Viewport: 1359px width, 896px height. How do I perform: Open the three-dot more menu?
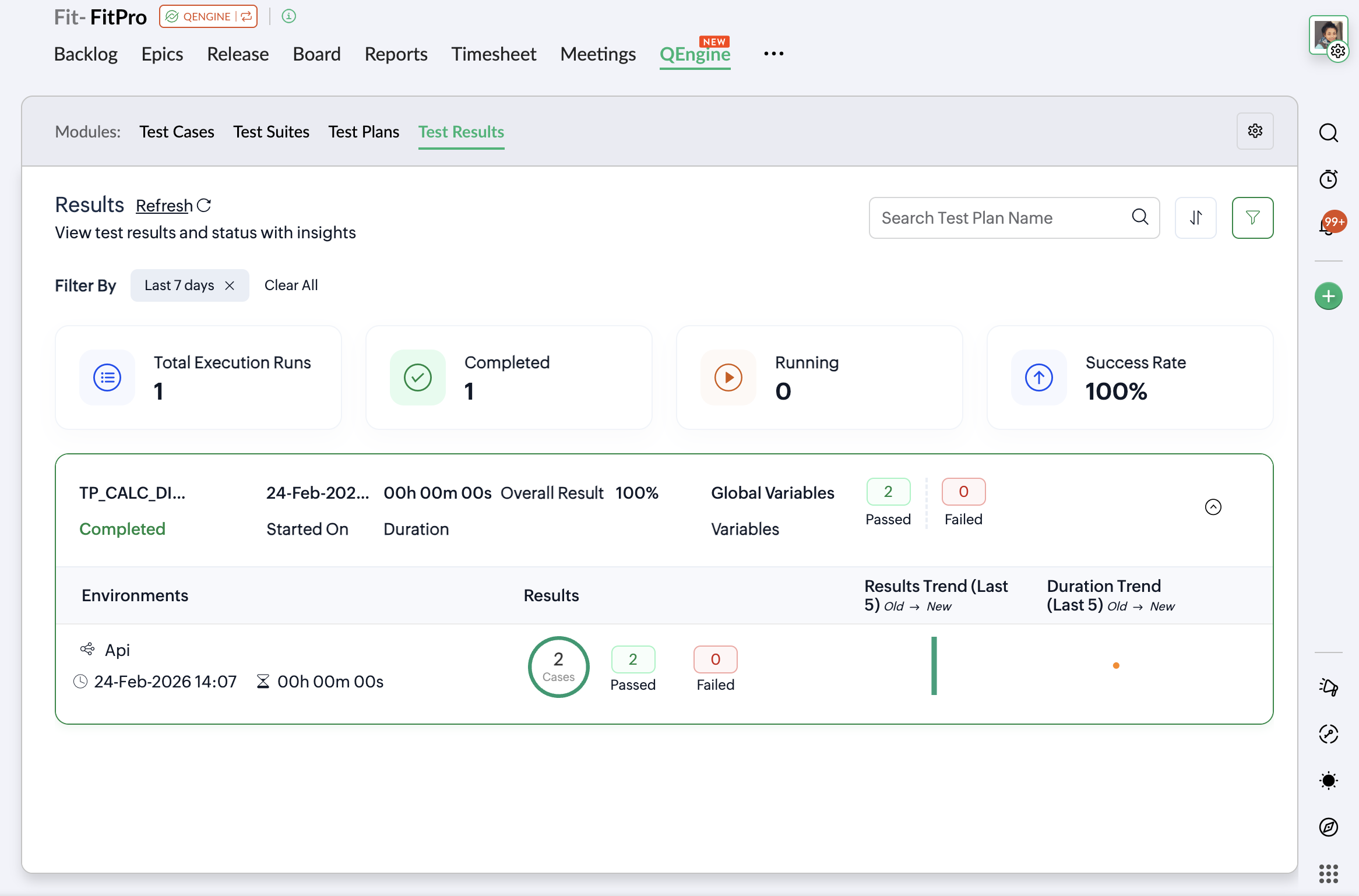tap(773, 54)
